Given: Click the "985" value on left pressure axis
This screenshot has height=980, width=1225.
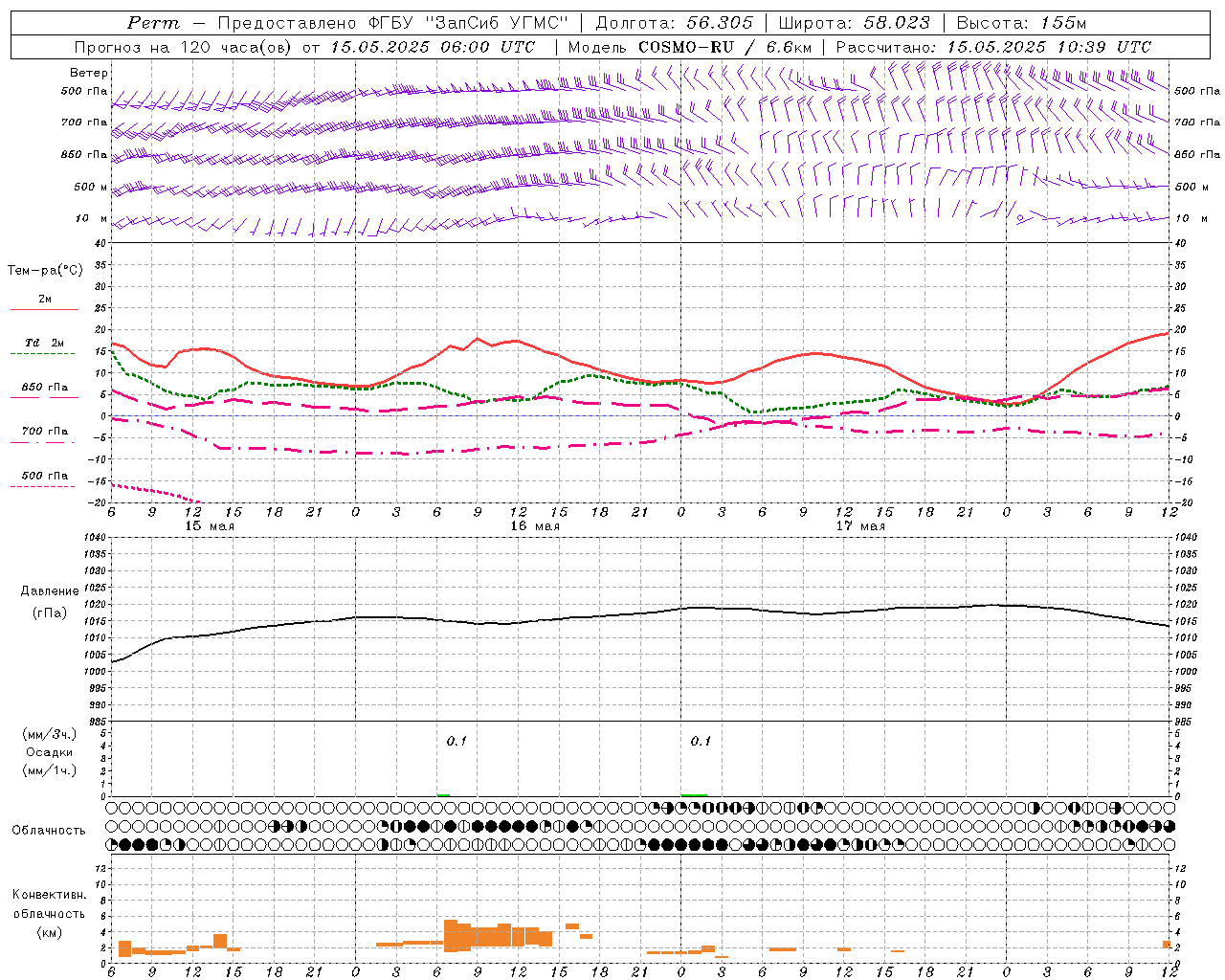Looking at the screenshot, I should pyautogui.click(x=100, y=722).
